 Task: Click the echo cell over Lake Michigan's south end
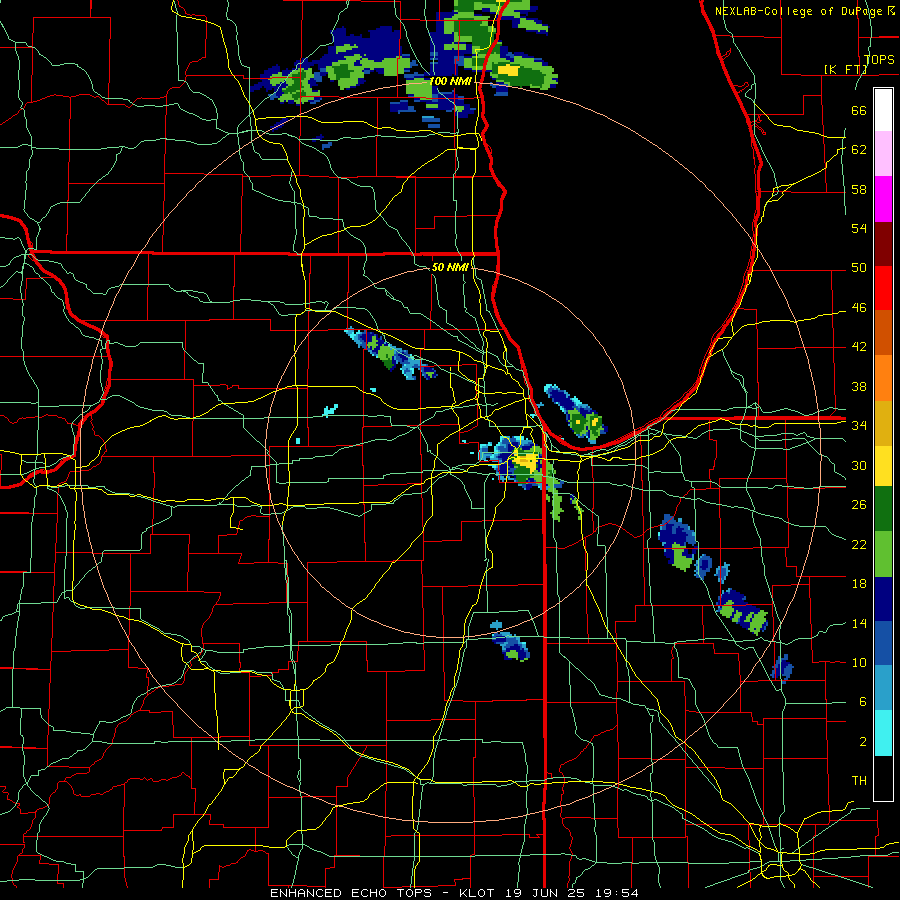click(x=576, y=413)
